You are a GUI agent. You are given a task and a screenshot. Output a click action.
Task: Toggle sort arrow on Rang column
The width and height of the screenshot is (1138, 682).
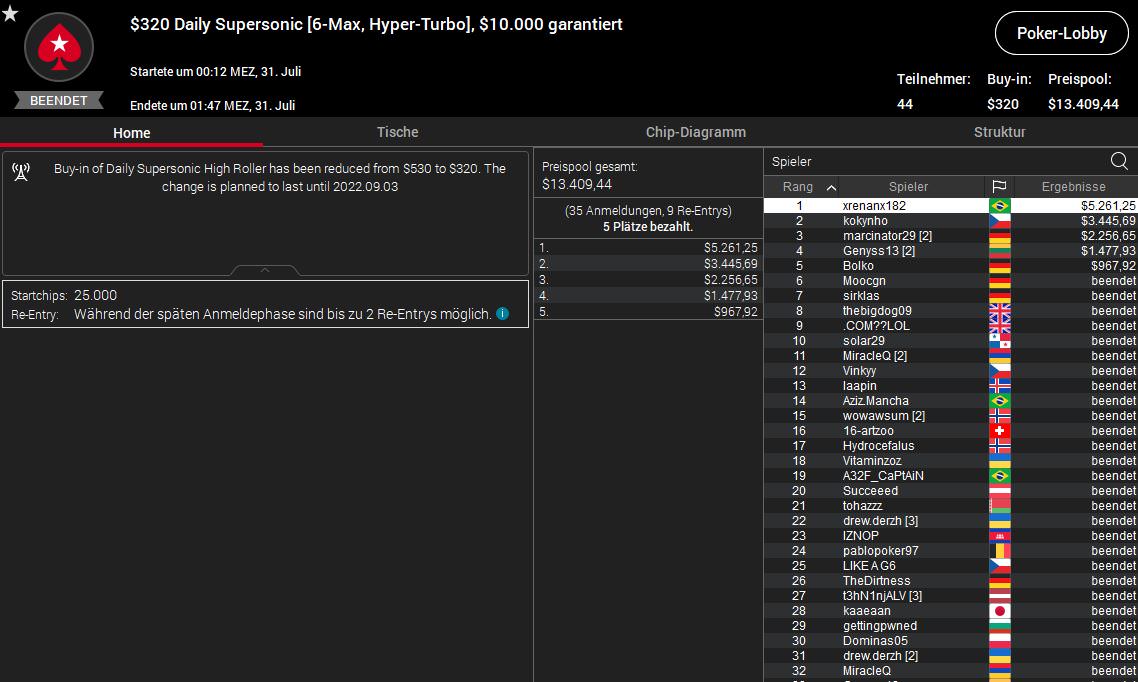tap(831, 187)
